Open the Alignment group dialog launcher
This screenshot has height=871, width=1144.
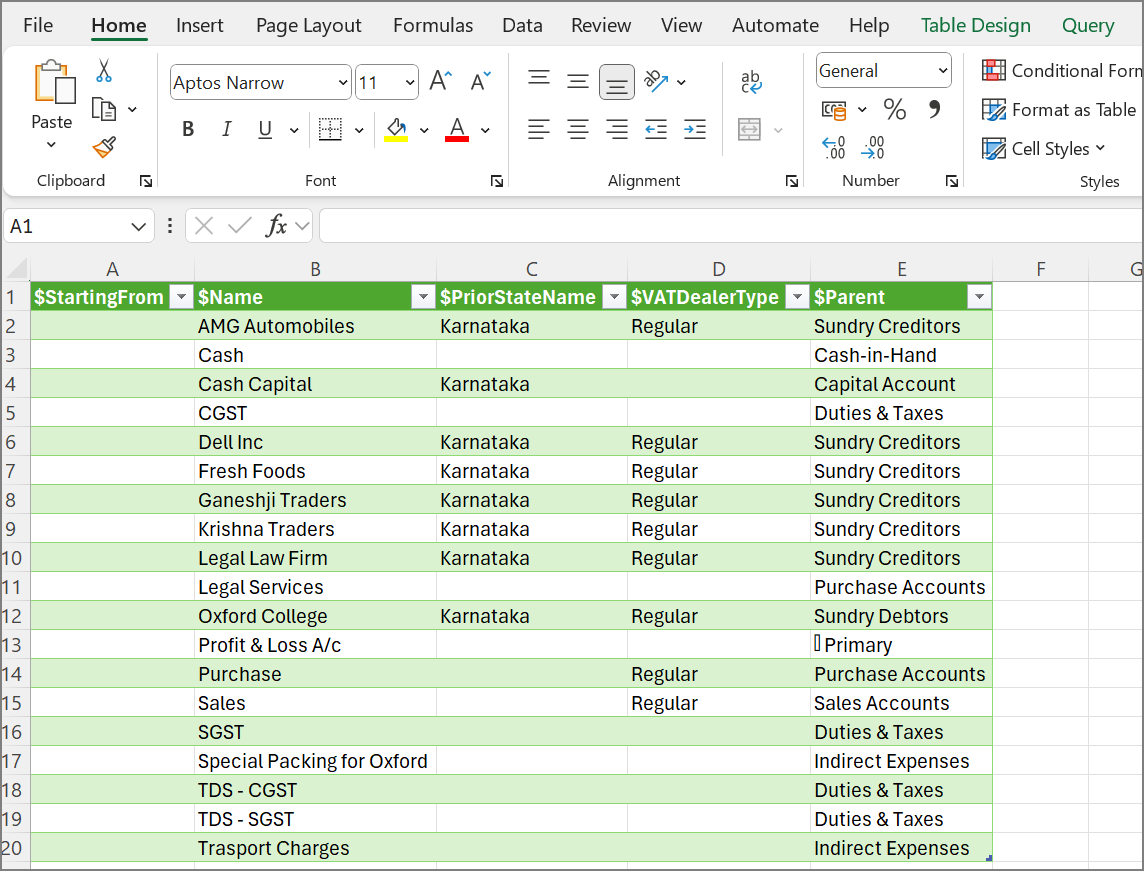[792, 181]
